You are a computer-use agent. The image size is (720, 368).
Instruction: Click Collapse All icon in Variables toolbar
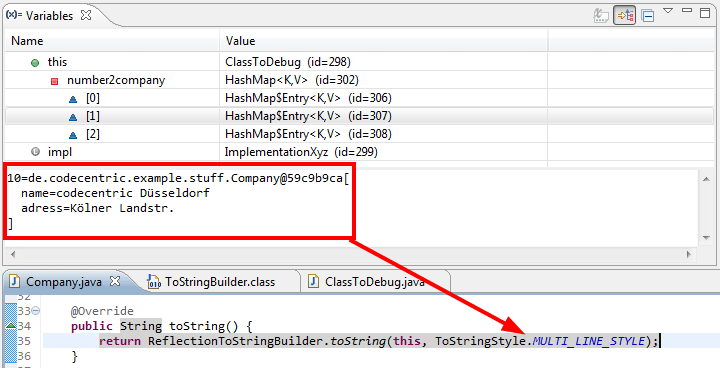[647, 15]
